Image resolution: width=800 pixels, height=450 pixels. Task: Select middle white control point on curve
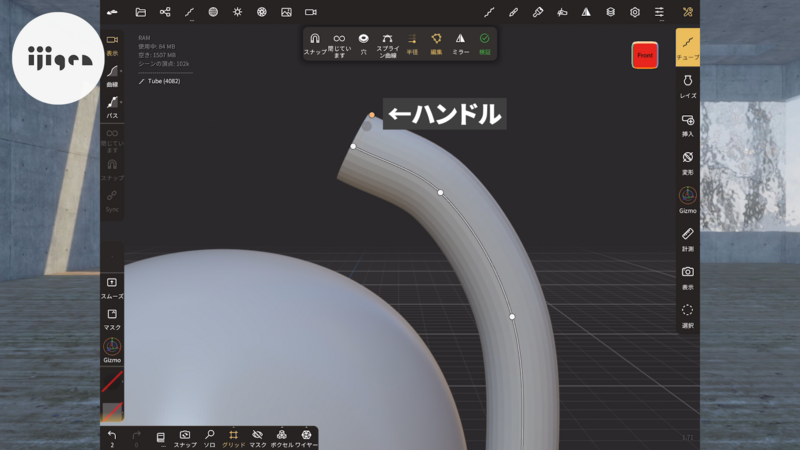[x=440, y=192]
